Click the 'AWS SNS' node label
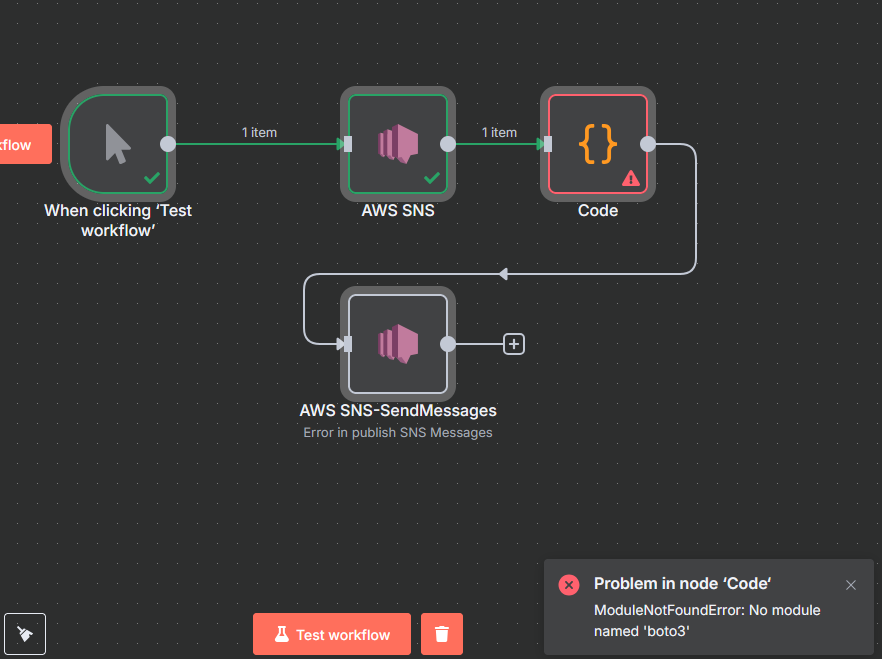The width and height of the screenshot is (882, 659). tap(398, 210)
